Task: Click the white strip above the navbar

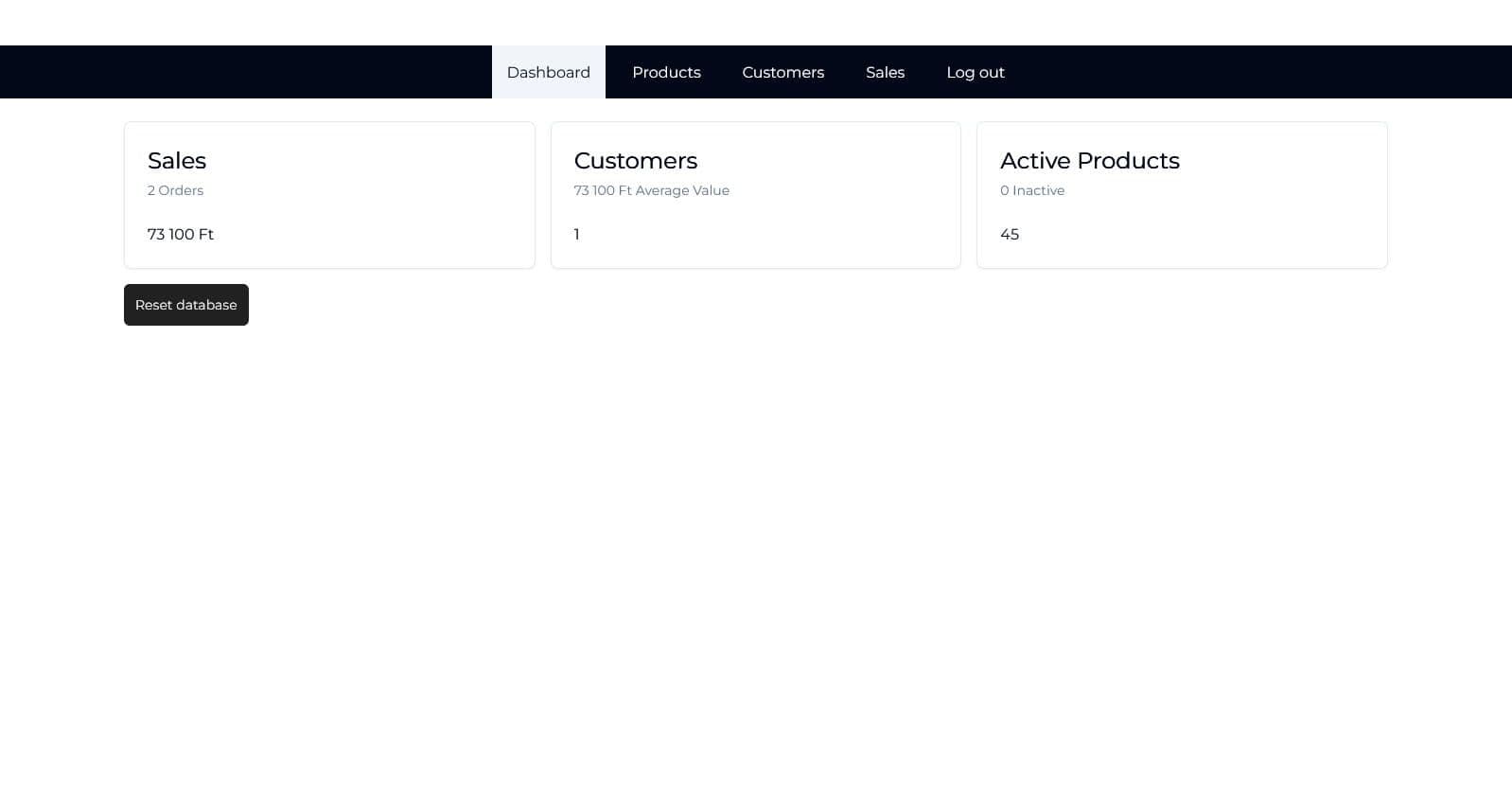Action: coord(756,22)
